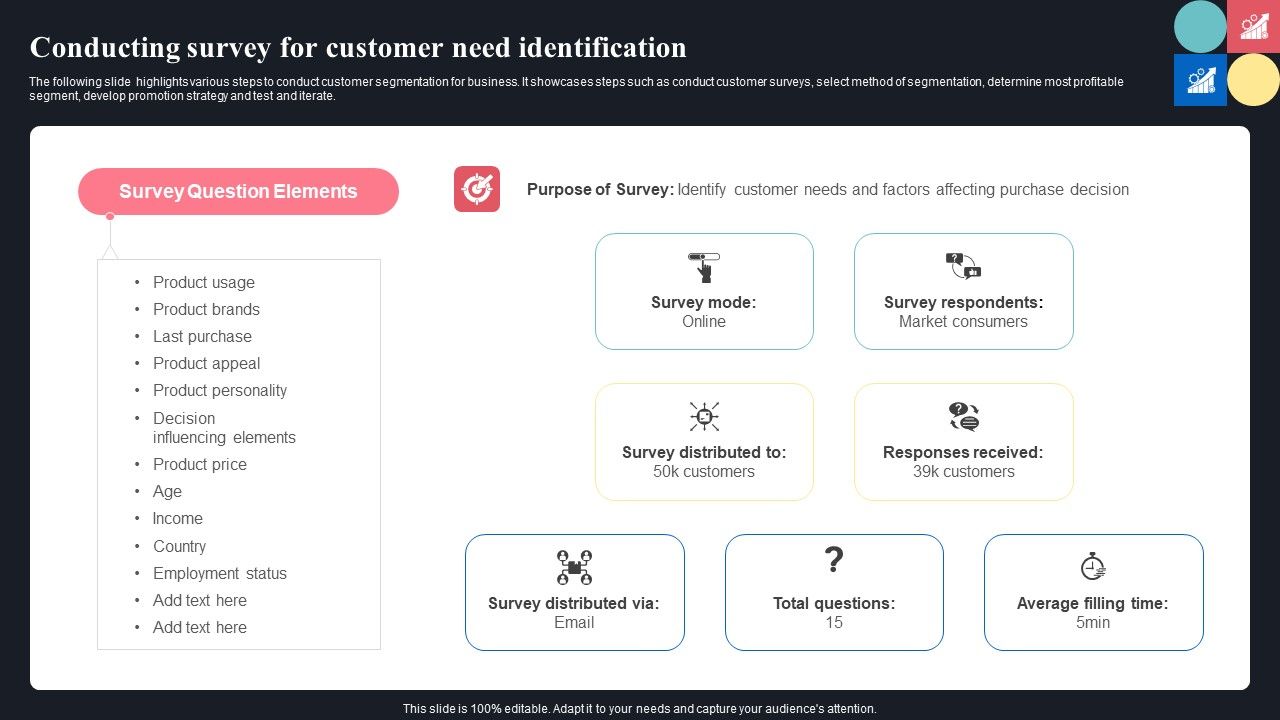
Task: Select the teal circle shape in top-right corner
Action: point(1200,27)
